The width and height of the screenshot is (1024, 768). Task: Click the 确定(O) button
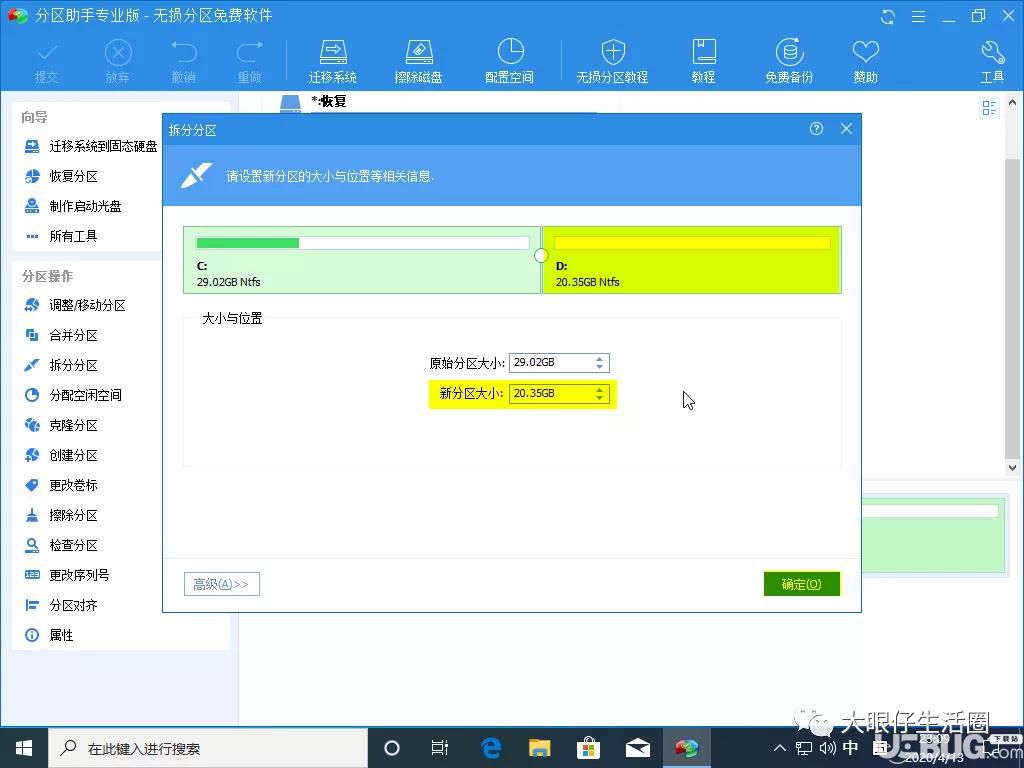pos(801,584)
